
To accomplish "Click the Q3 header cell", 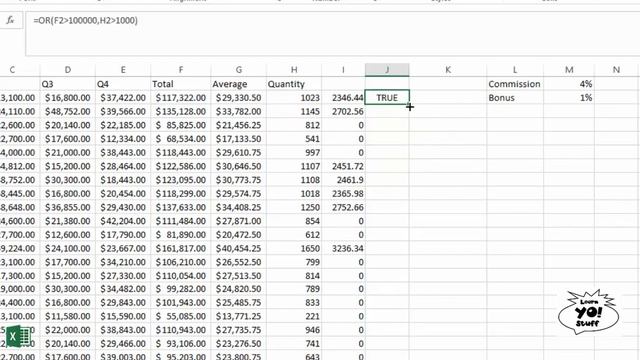I will click(68, 84).
